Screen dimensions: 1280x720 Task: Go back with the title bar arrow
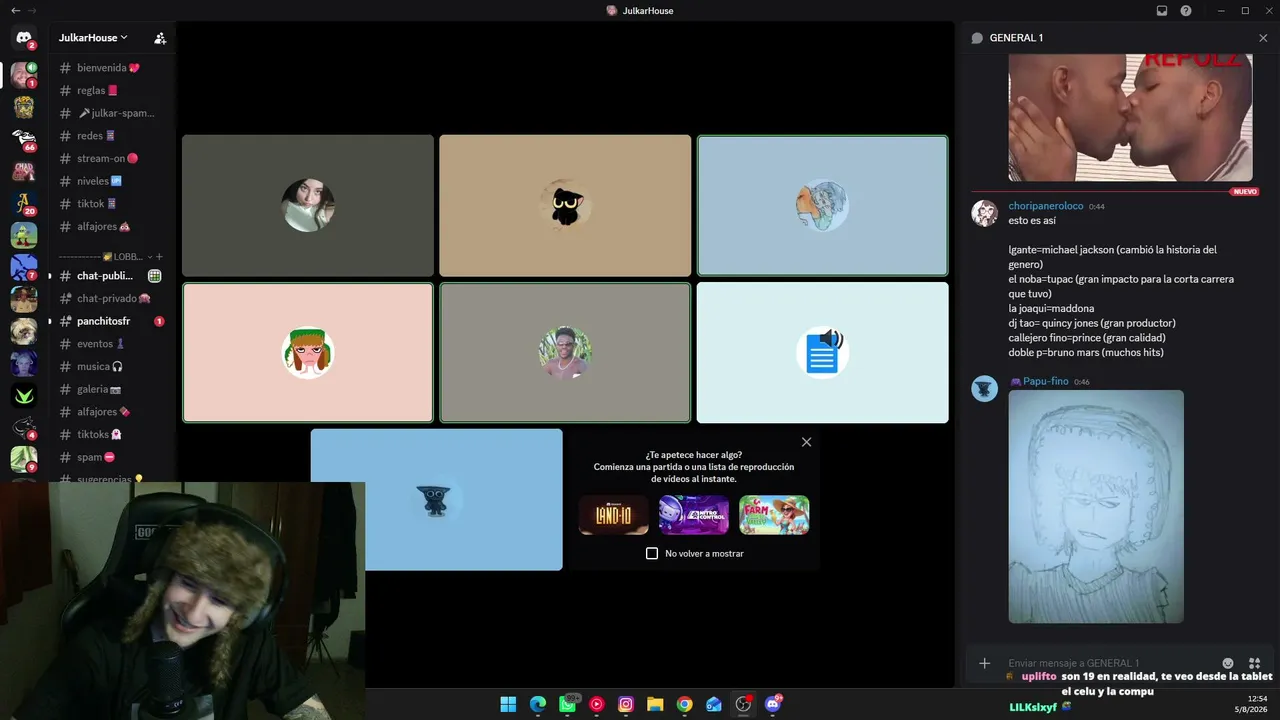pos(15,11)
